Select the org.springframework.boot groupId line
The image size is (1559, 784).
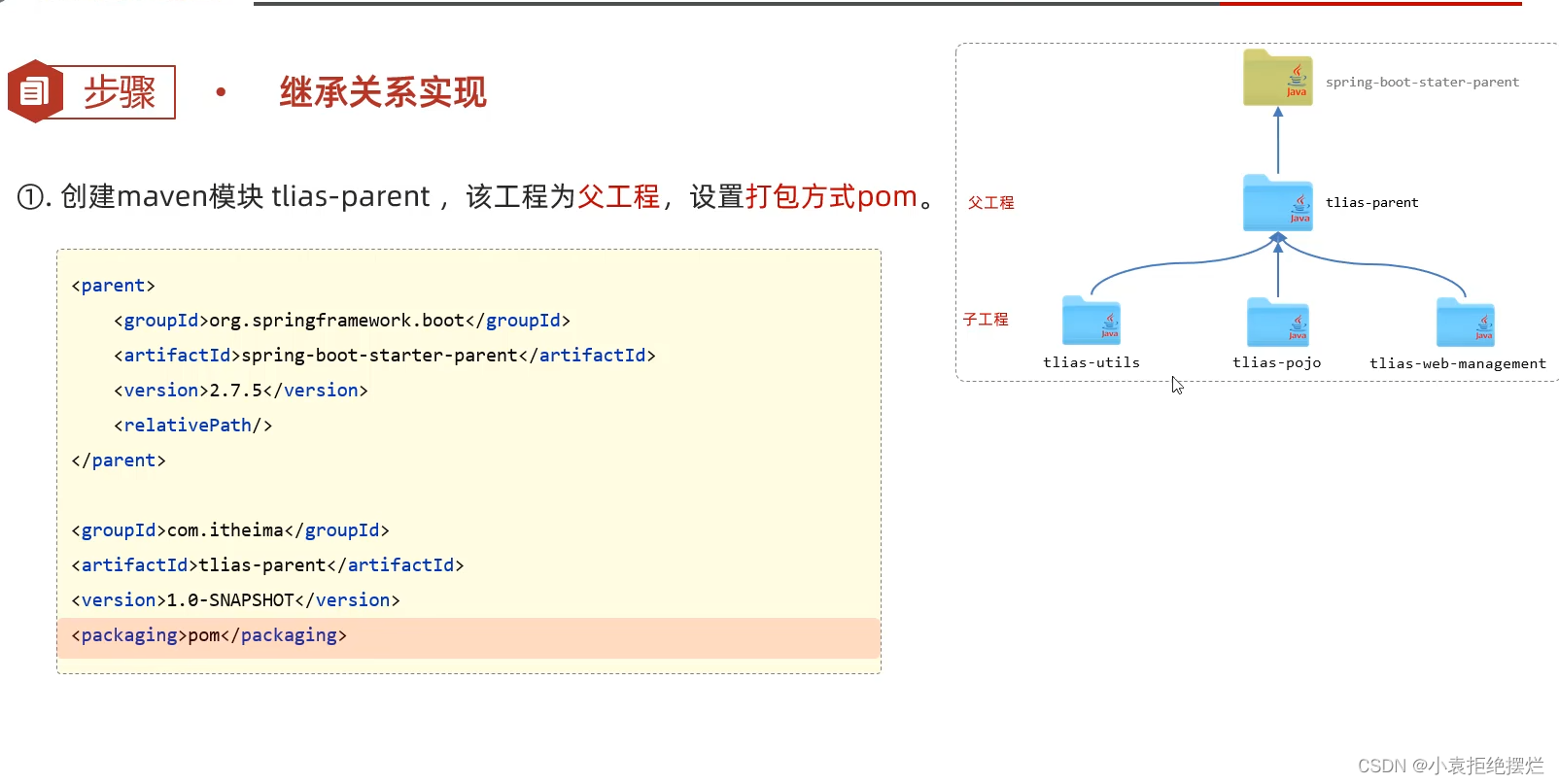point(342,321)
